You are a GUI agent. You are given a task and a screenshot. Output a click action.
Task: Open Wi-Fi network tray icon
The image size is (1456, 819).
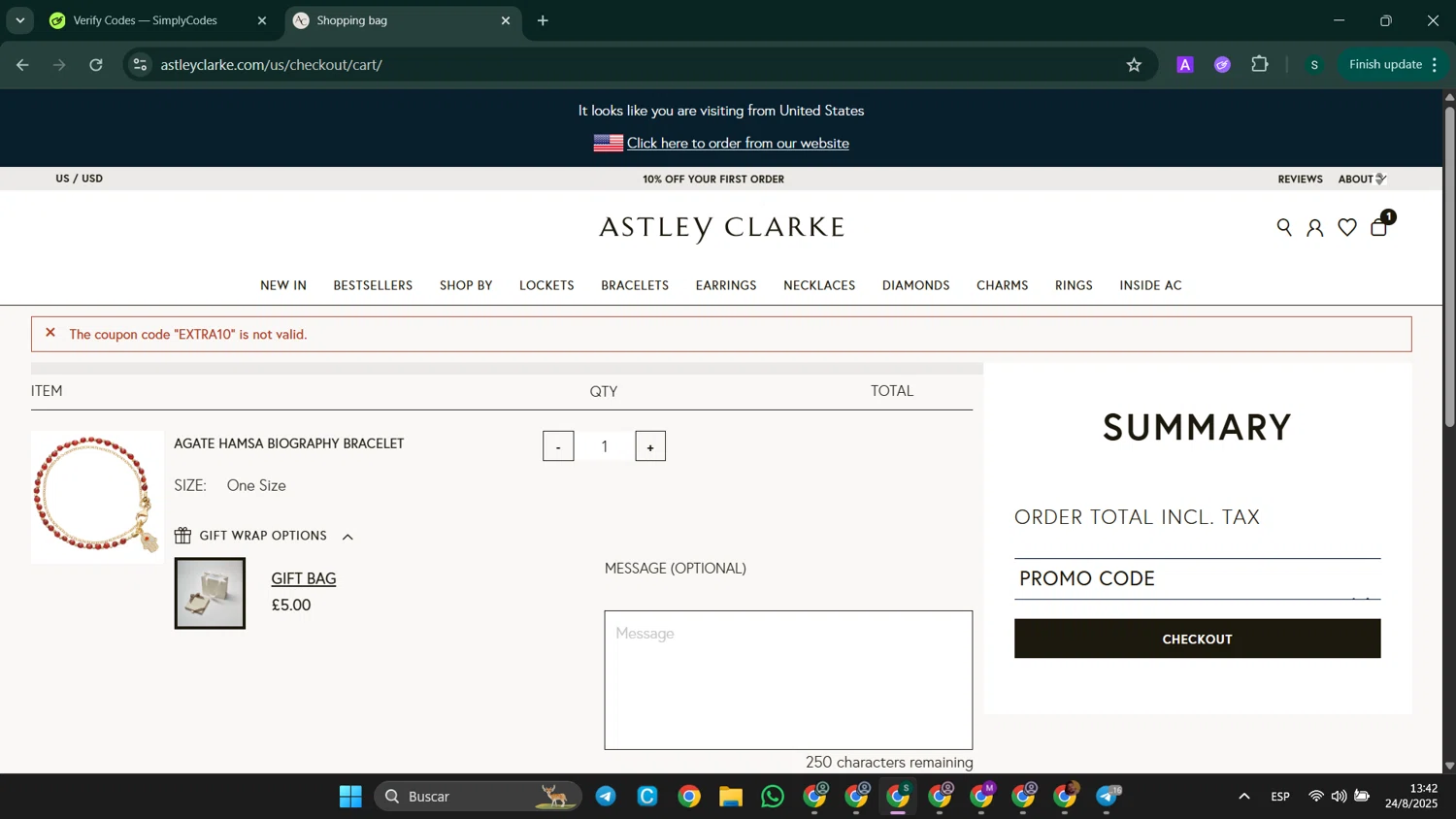1316,797
